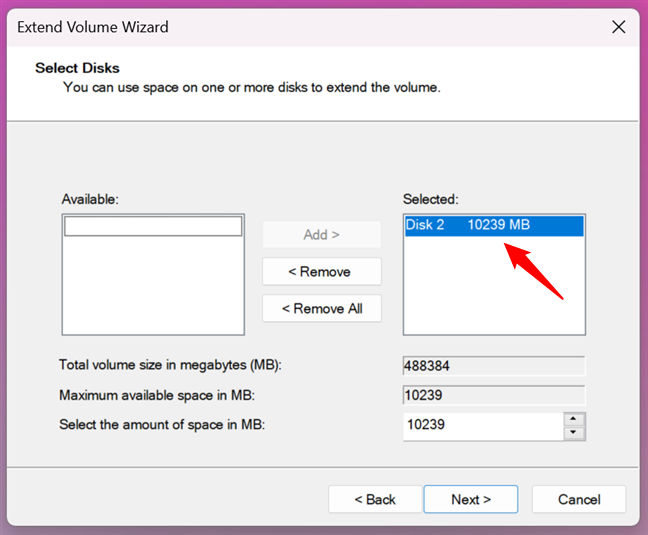This screenshot has height=535, width=648.
Task: Click the Selected: label
Action: click(431, 200)
